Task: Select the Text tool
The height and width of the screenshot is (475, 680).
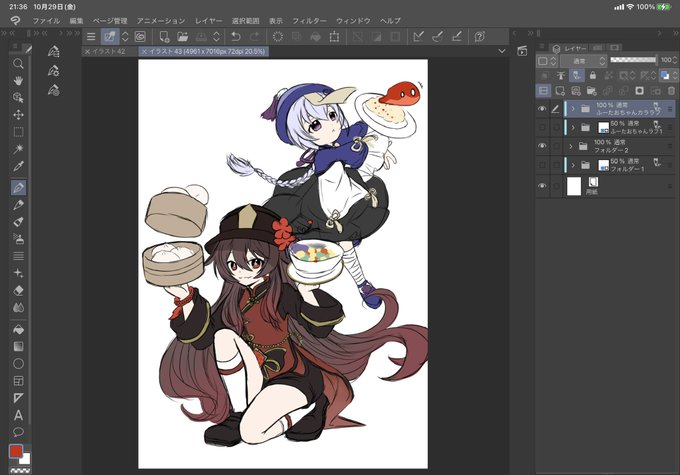Action: click(x=18, y=415)
